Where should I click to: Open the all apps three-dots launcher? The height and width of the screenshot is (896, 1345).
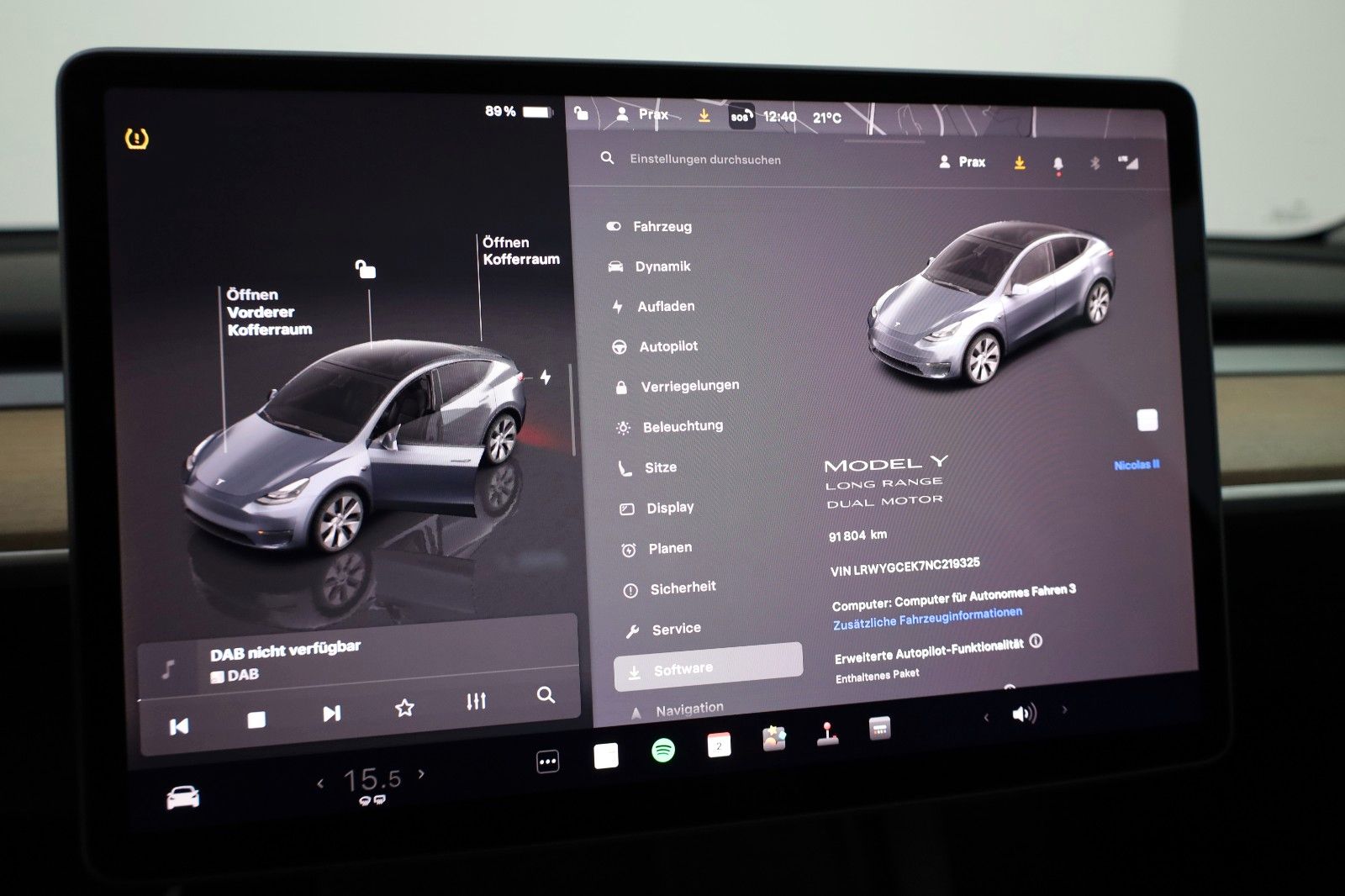(547, 762)
